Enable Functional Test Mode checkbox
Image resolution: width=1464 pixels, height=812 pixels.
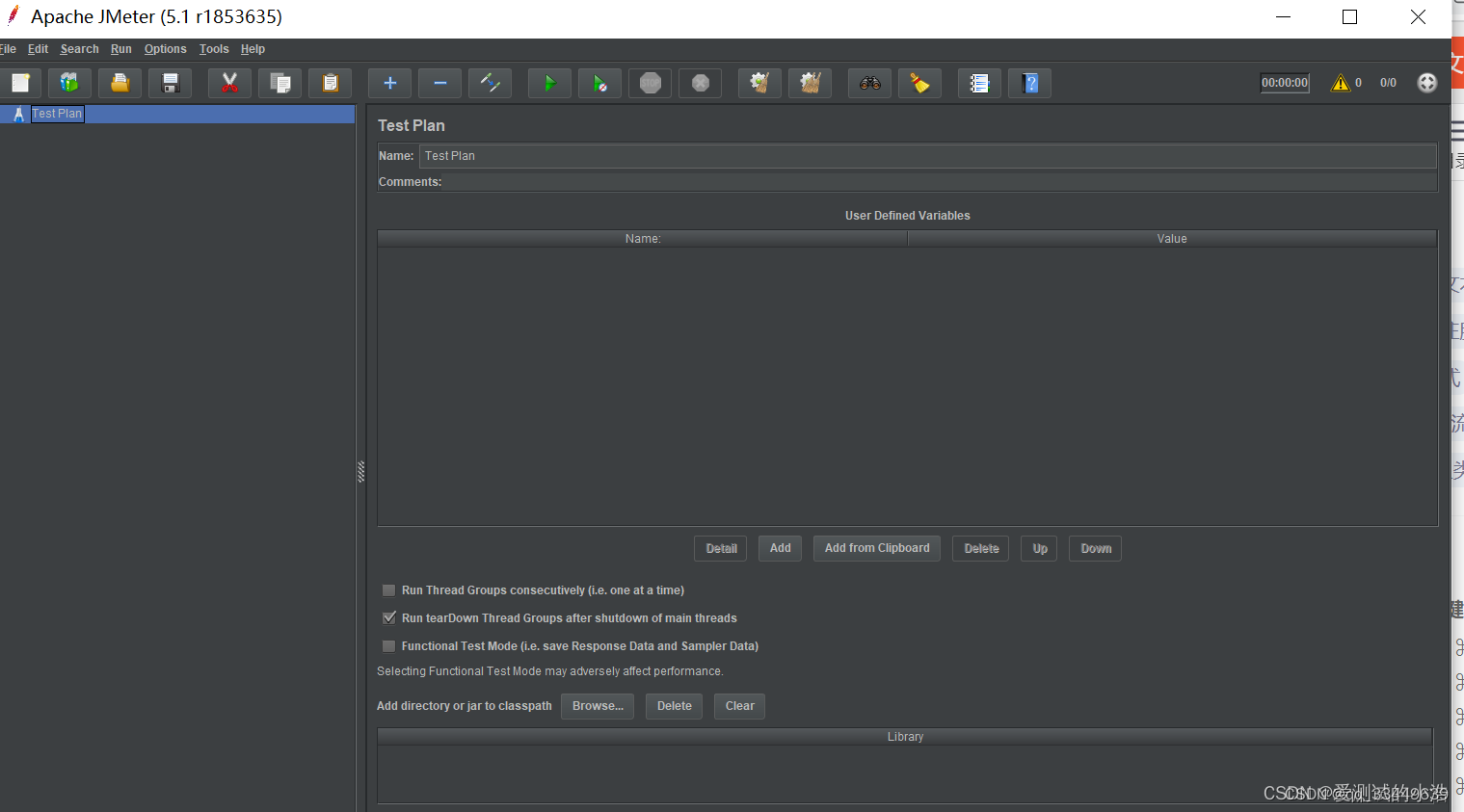click(x=389, y=646)
